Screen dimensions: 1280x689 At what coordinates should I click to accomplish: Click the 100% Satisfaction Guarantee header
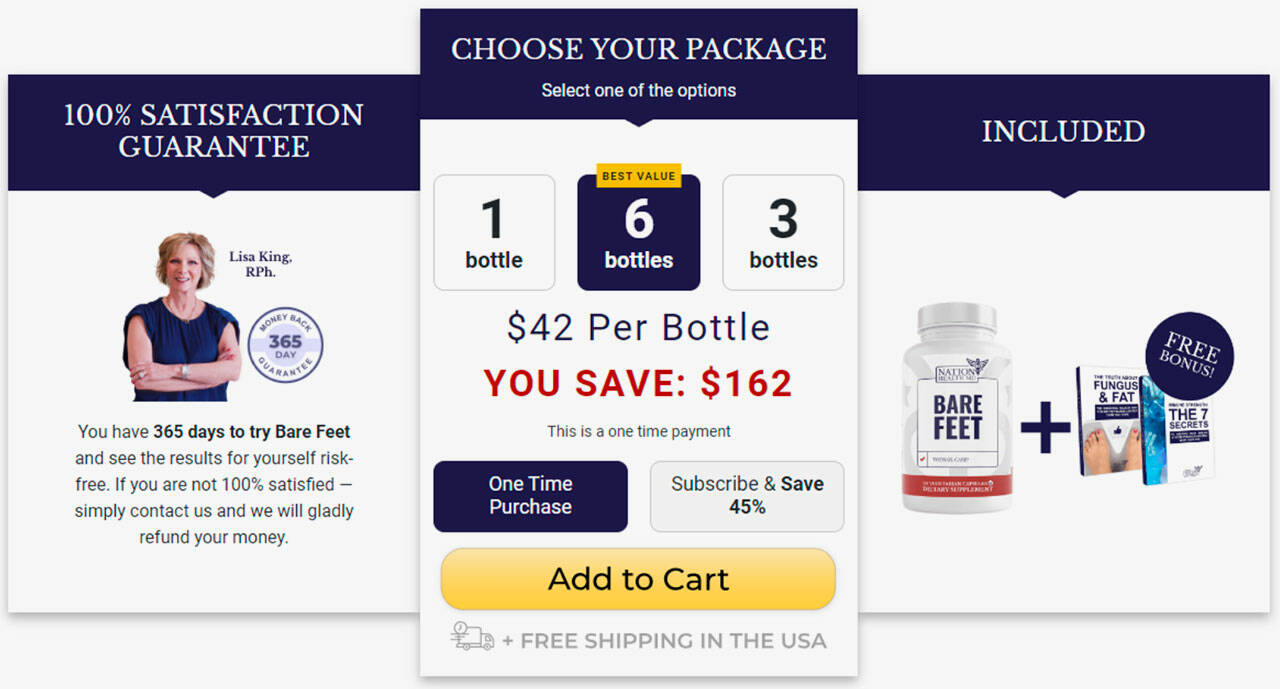(x=213, y=130)
